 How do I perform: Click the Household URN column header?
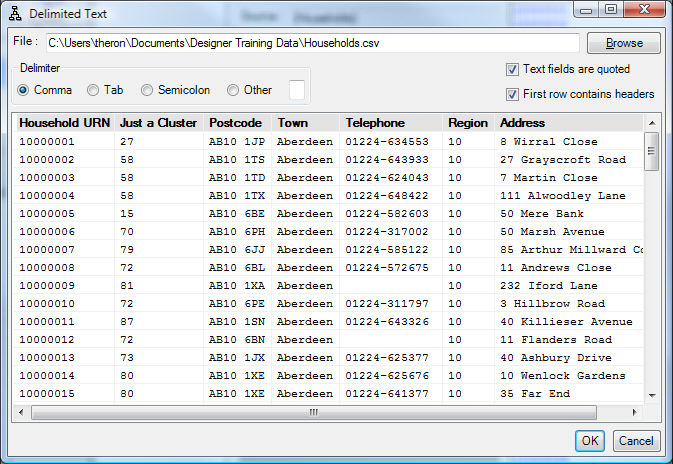pos(64,123)
